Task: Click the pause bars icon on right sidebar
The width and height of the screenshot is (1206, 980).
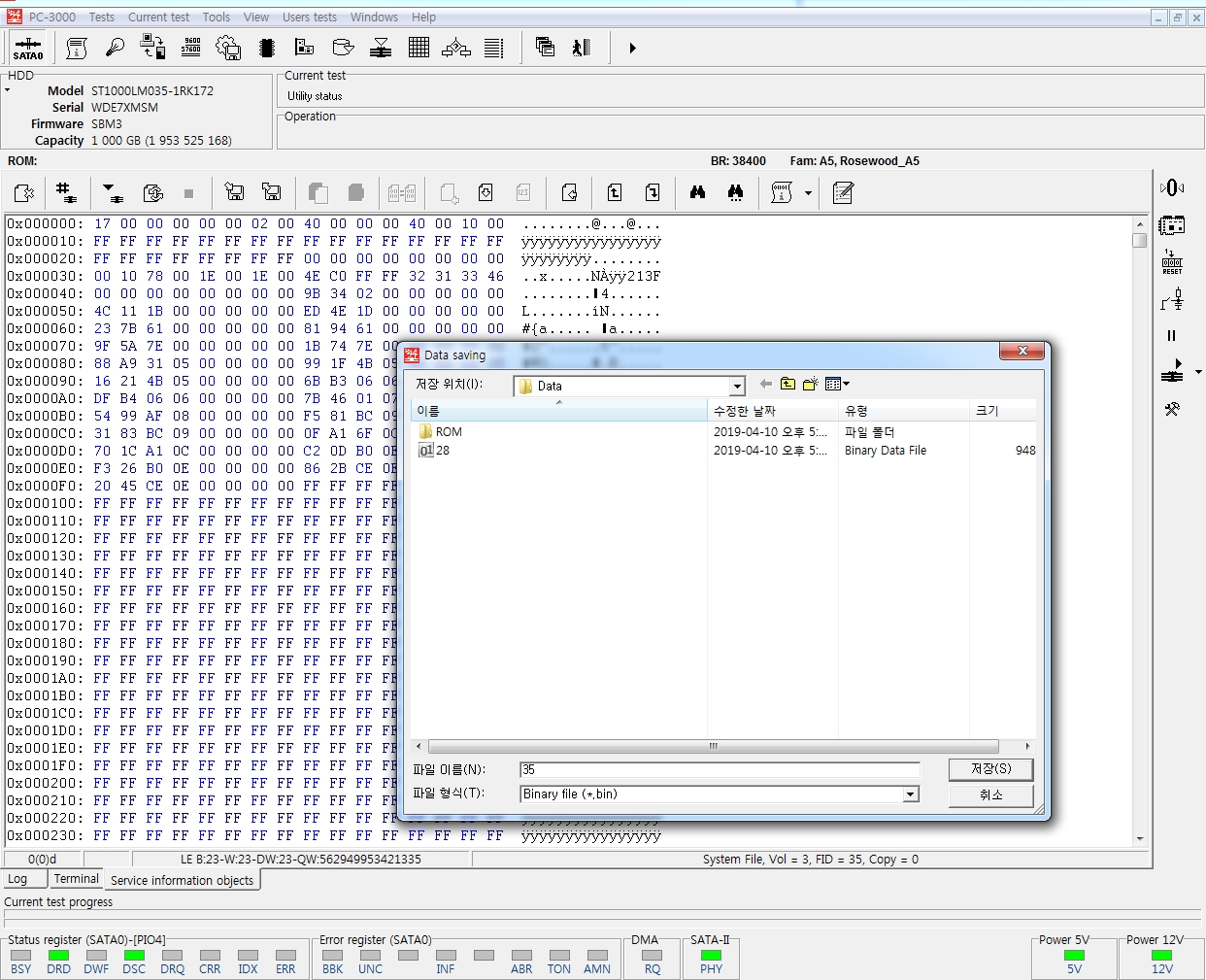Action: pyautogui.click(x=1172, y=335)
